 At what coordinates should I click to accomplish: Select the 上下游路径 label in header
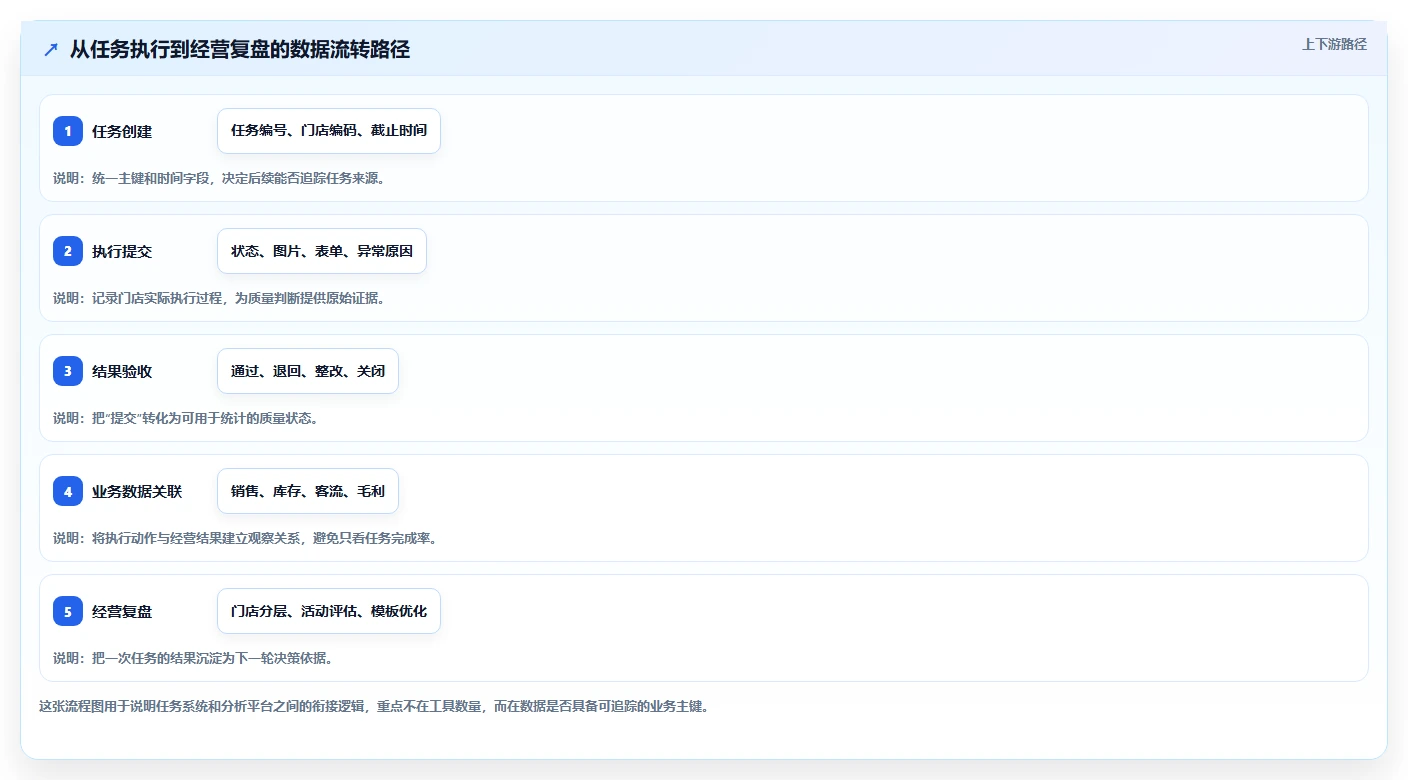(x=1334, y=44)
